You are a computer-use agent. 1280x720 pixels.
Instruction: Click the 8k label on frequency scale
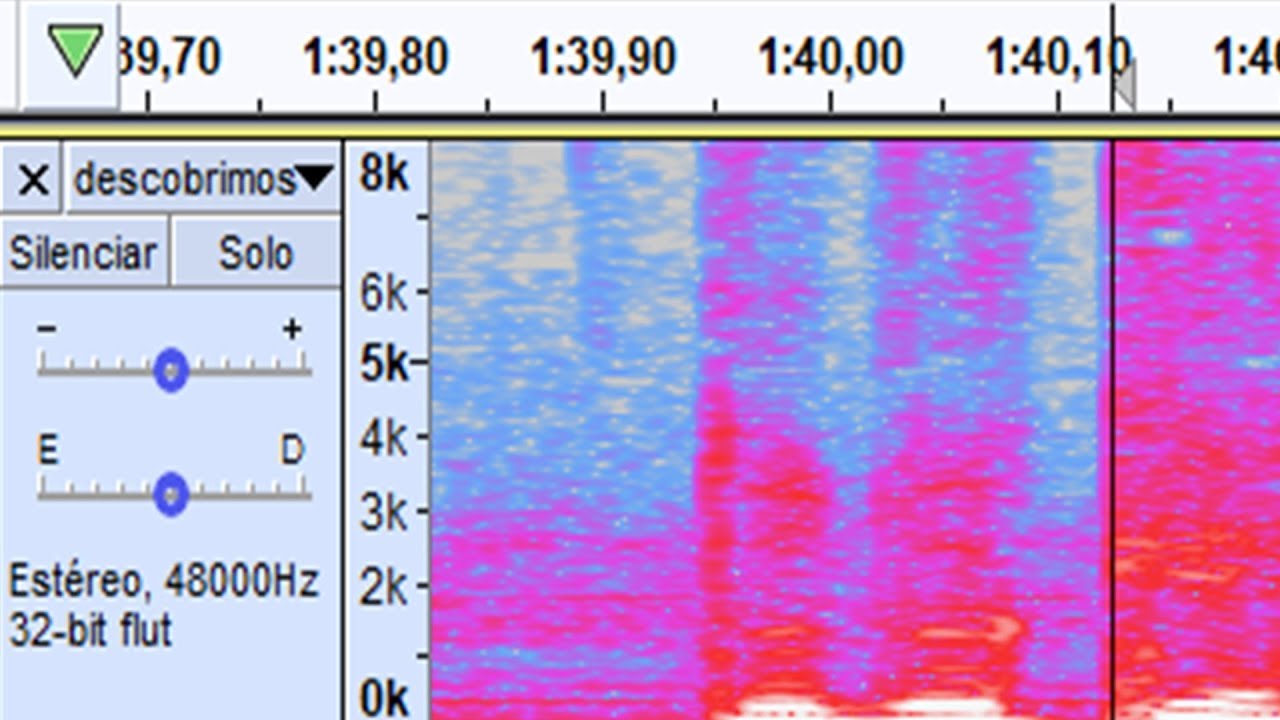[385, 175]
